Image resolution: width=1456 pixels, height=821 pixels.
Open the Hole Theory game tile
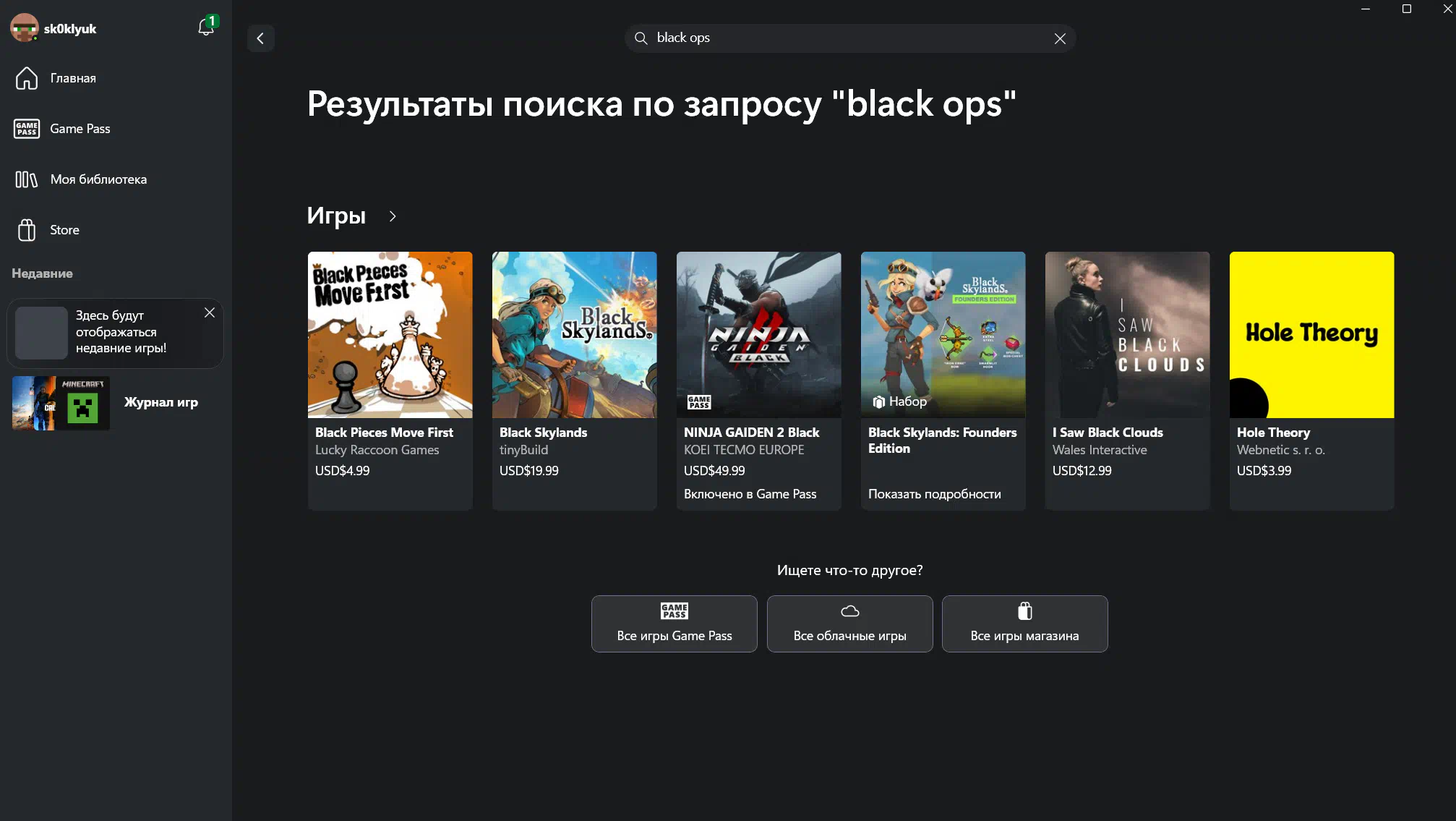coord(1312,380)
